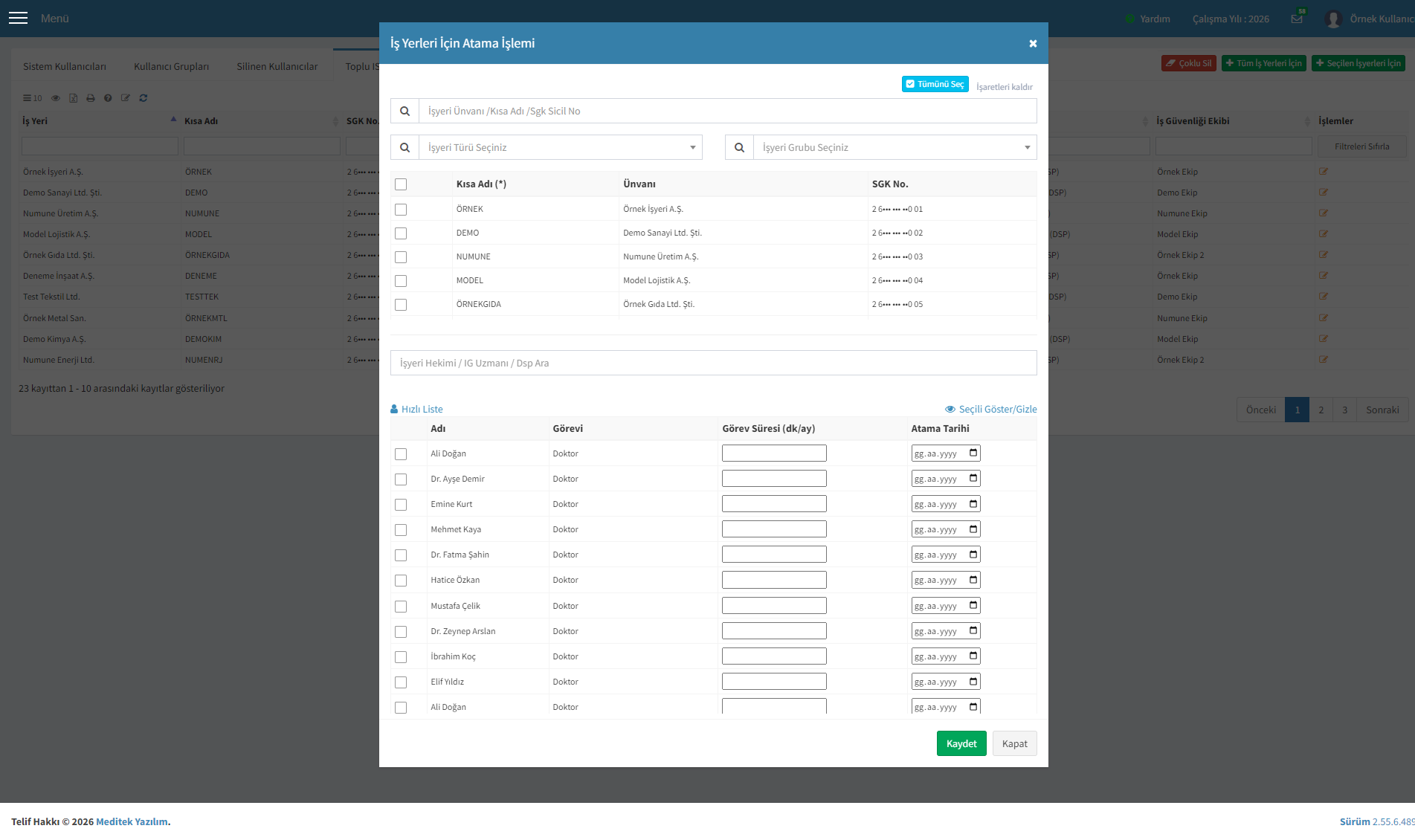Open Hızlı Liste link
The height and width of the screenshot is (840, 1415).
[416, 409]
